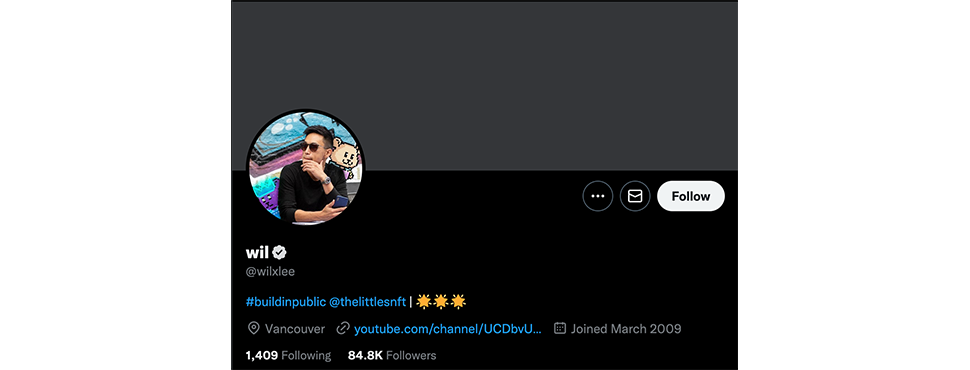970x370 pixels.
Task: Click the calendar icon beside Joined
Action: tap(560, 329)
